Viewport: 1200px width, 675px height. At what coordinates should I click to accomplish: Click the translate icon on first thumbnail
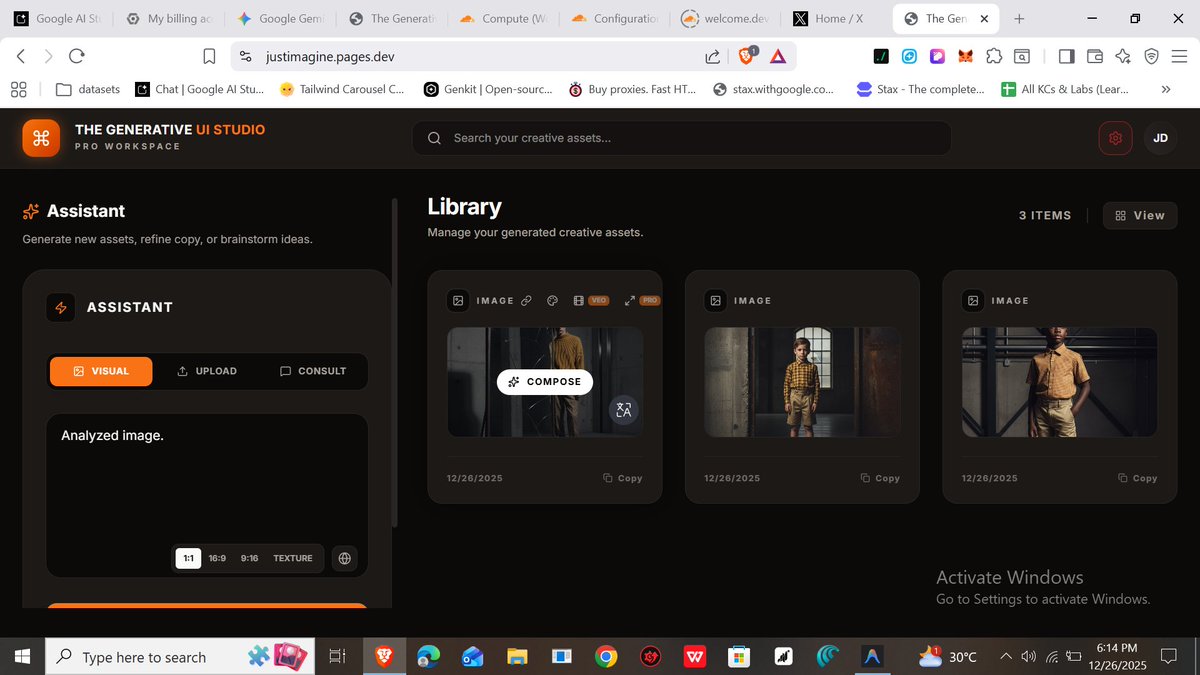tap(624, 410)
